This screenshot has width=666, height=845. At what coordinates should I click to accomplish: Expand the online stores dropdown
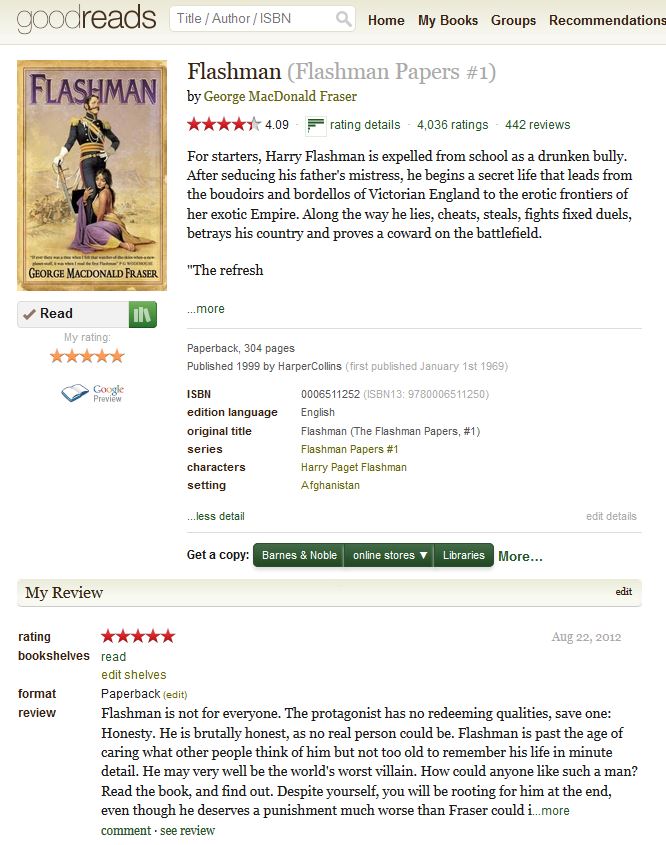click(390, 555)
